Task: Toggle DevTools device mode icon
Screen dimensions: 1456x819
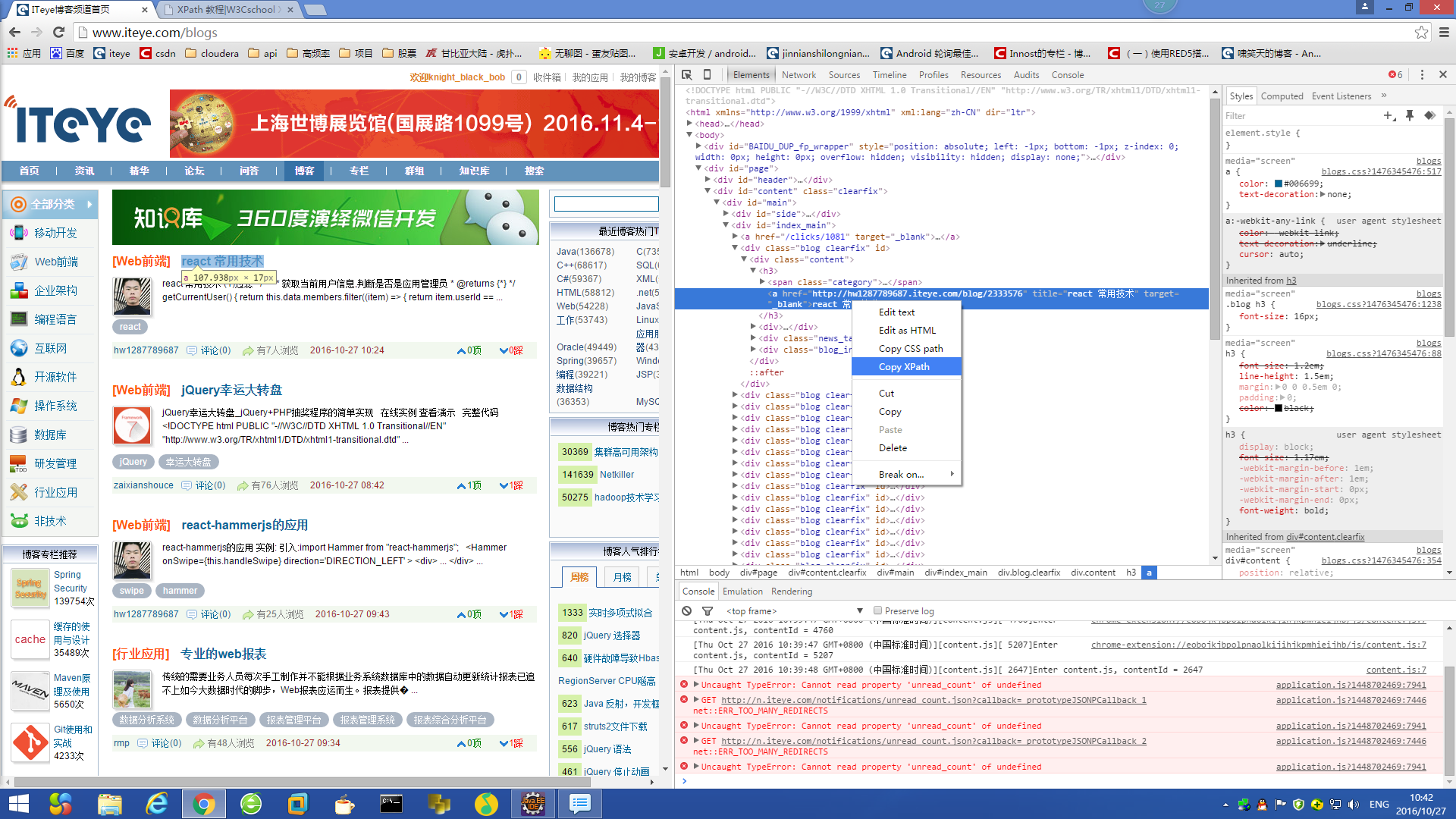Action: coord(707,74)
